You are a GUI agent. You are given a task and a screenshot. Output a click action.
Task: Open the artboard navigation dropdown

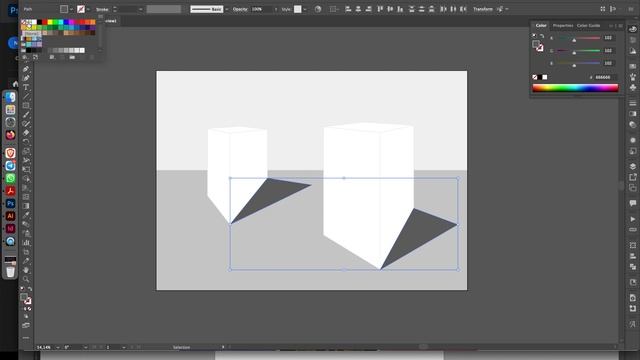click(124, 347)
